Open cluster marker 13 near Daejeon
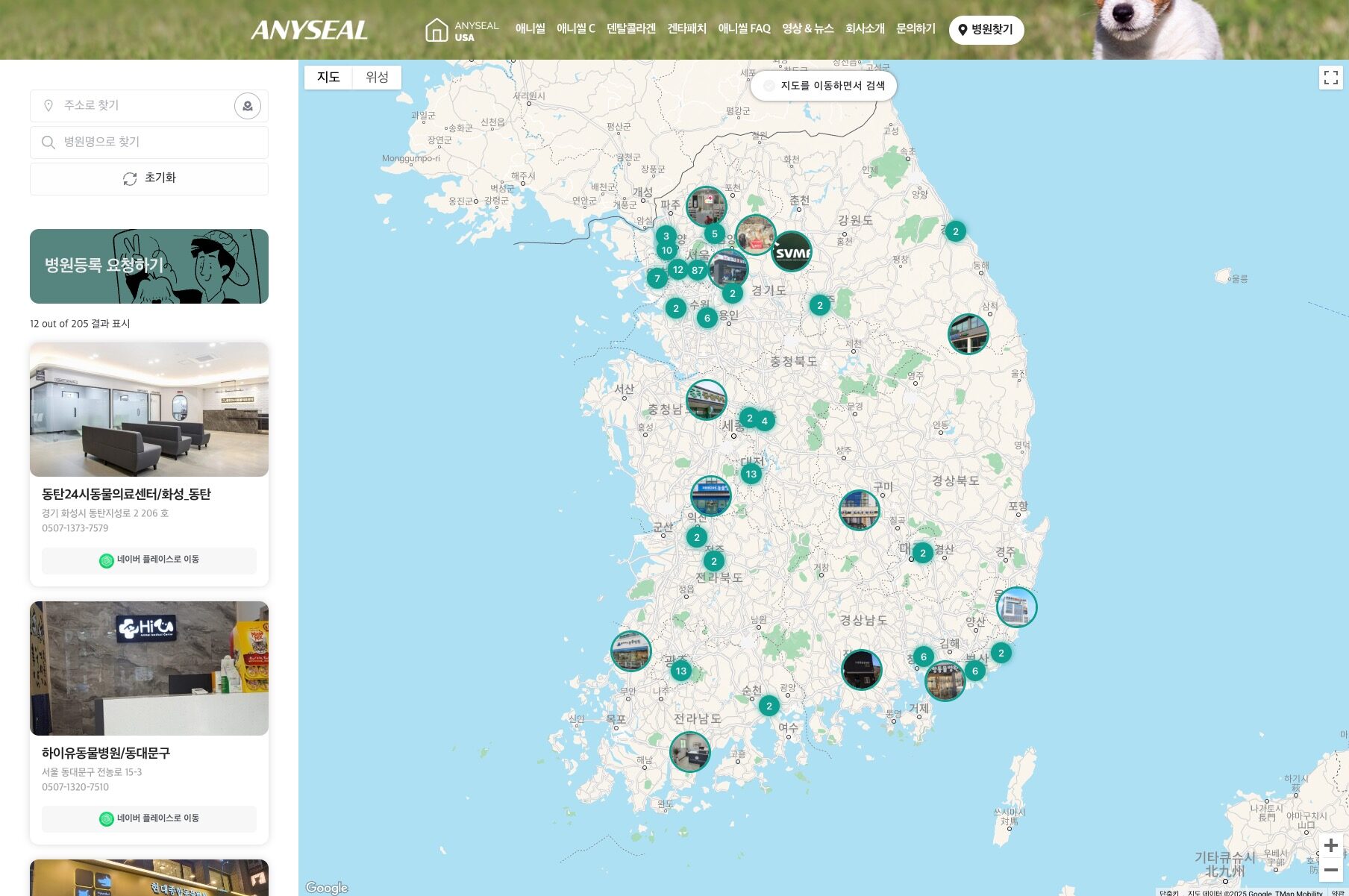The height and width of the screenshot is (896, 1349). click(751, 474)
